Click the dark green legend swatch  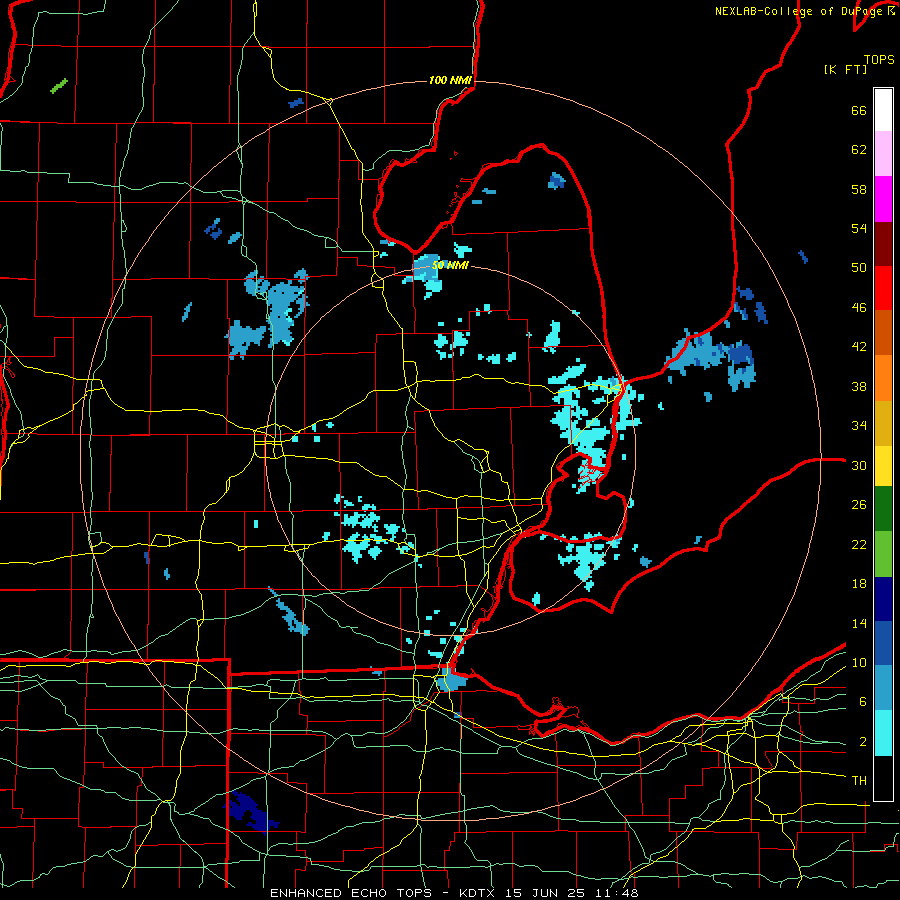point(883,509)
